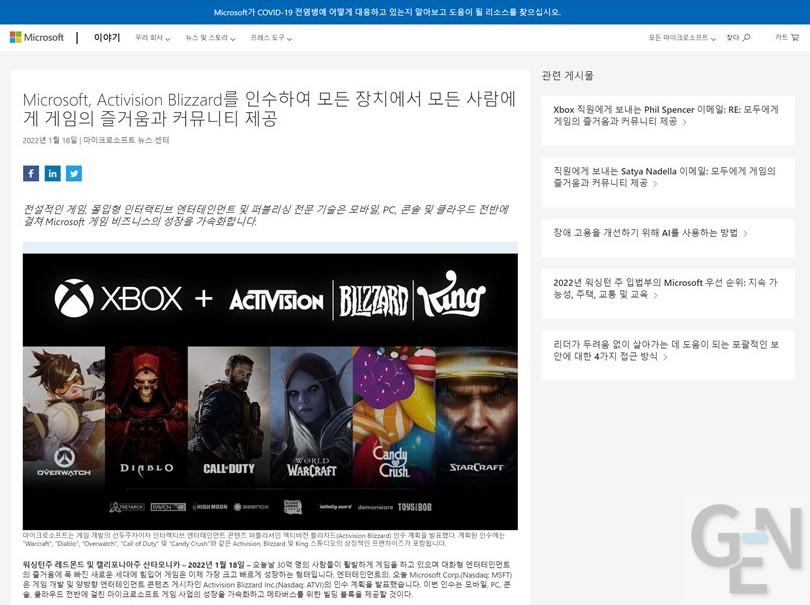The image size is (810, 605).
Task: Click the publication date 2022년 1월 18일
Action: pyautogui.click(x=50, y=140)
